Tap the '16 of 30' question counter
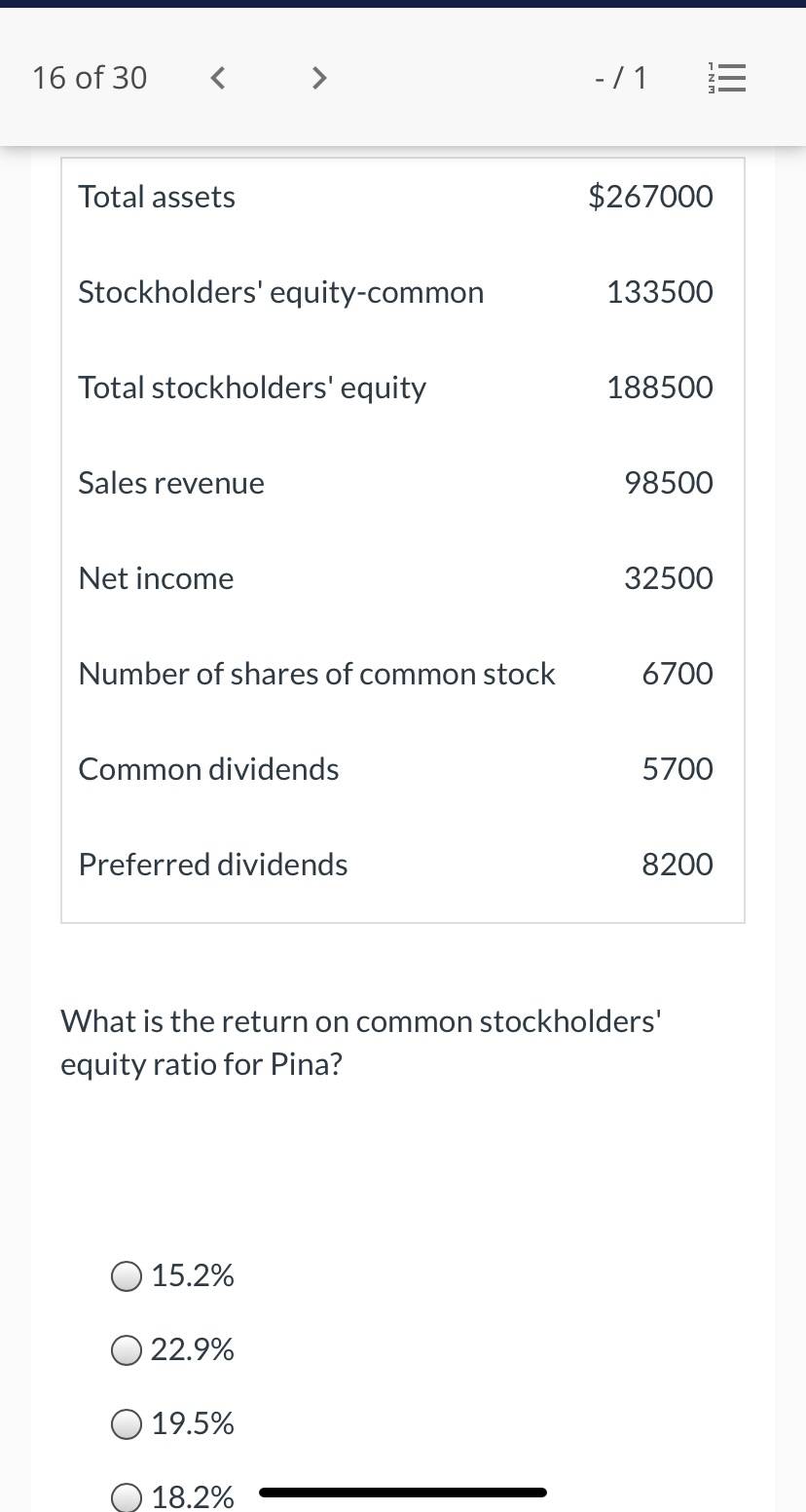The width and height of the screenshot is (806, 1512). coord(90,78)
